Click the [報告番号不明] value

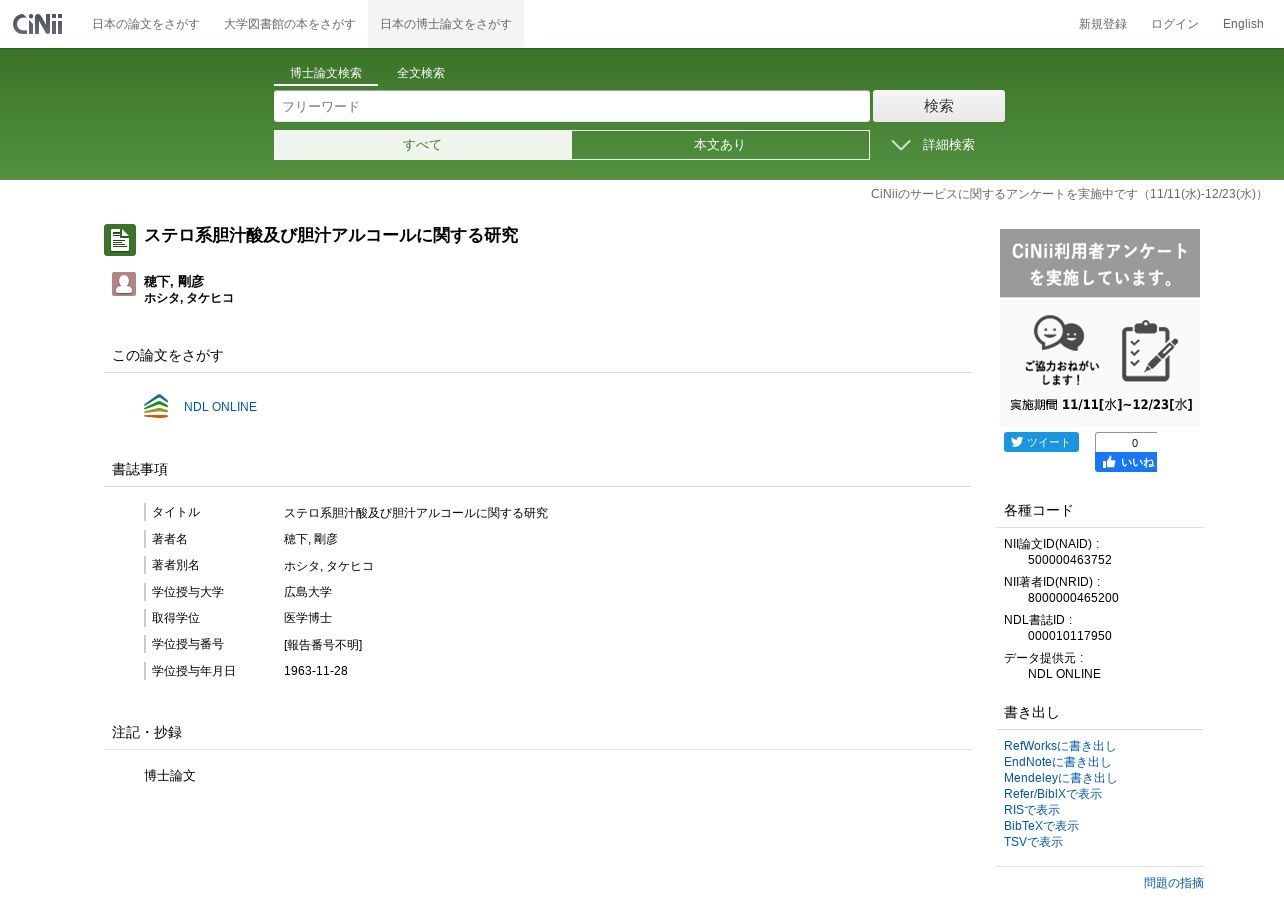(x=323, y=645)
